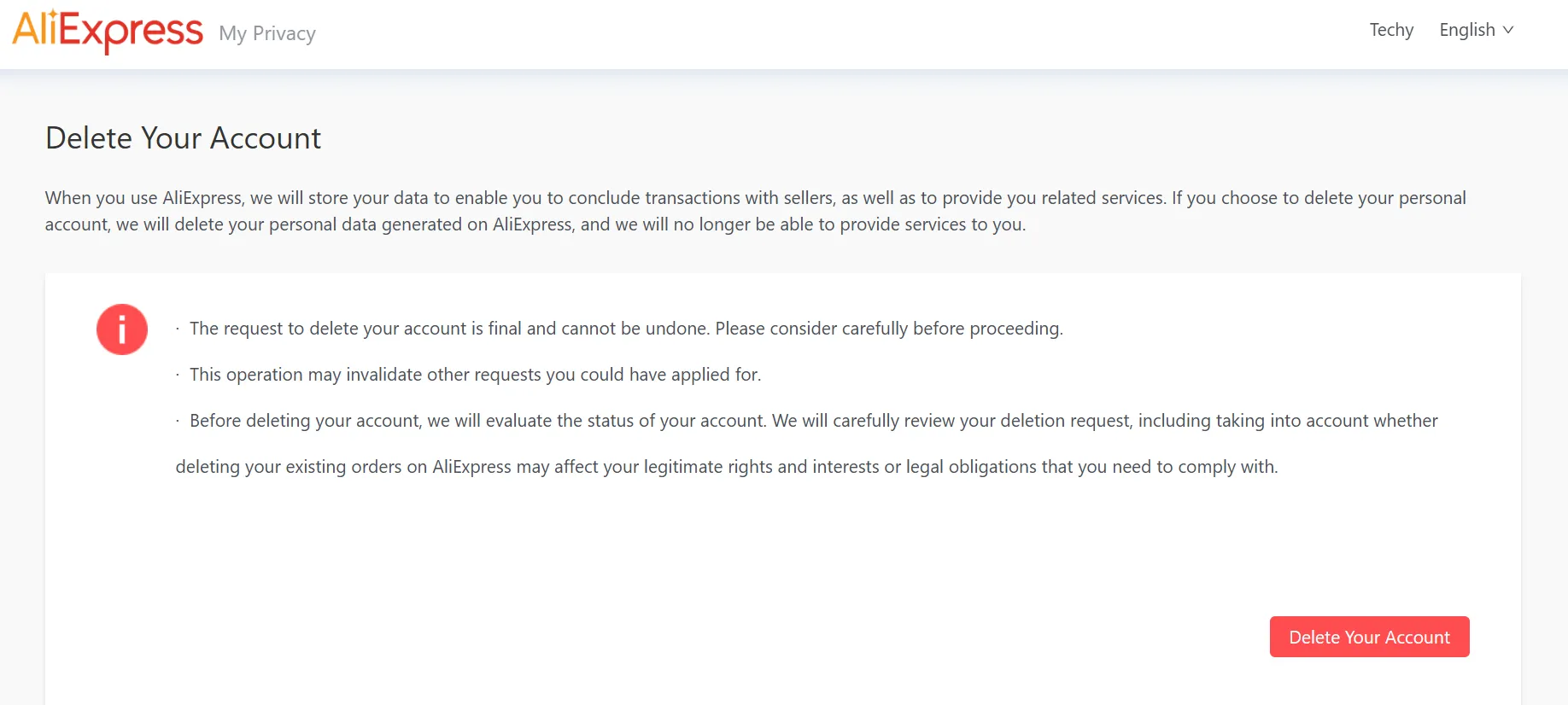Click "Please consider carefully before proceeding" sentence
1568x705 pixels.
888,329
